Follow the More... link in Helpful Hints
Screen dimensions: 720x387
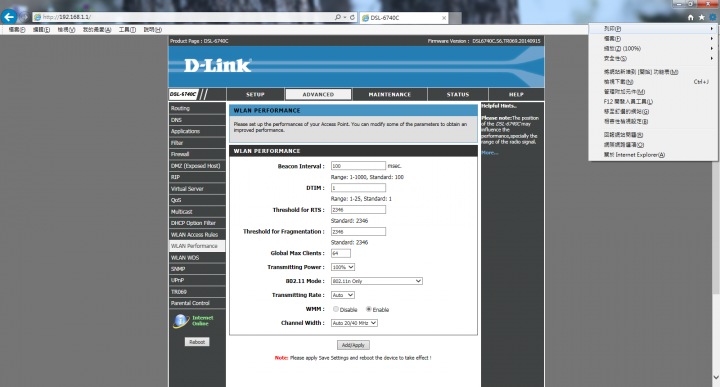pos(489,153)
